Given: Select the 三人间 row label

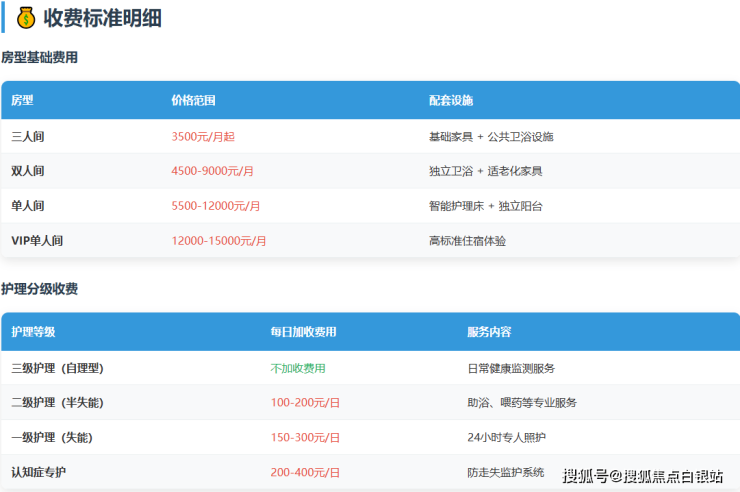Looking at the screenshot, I should [x=28, y=136].
